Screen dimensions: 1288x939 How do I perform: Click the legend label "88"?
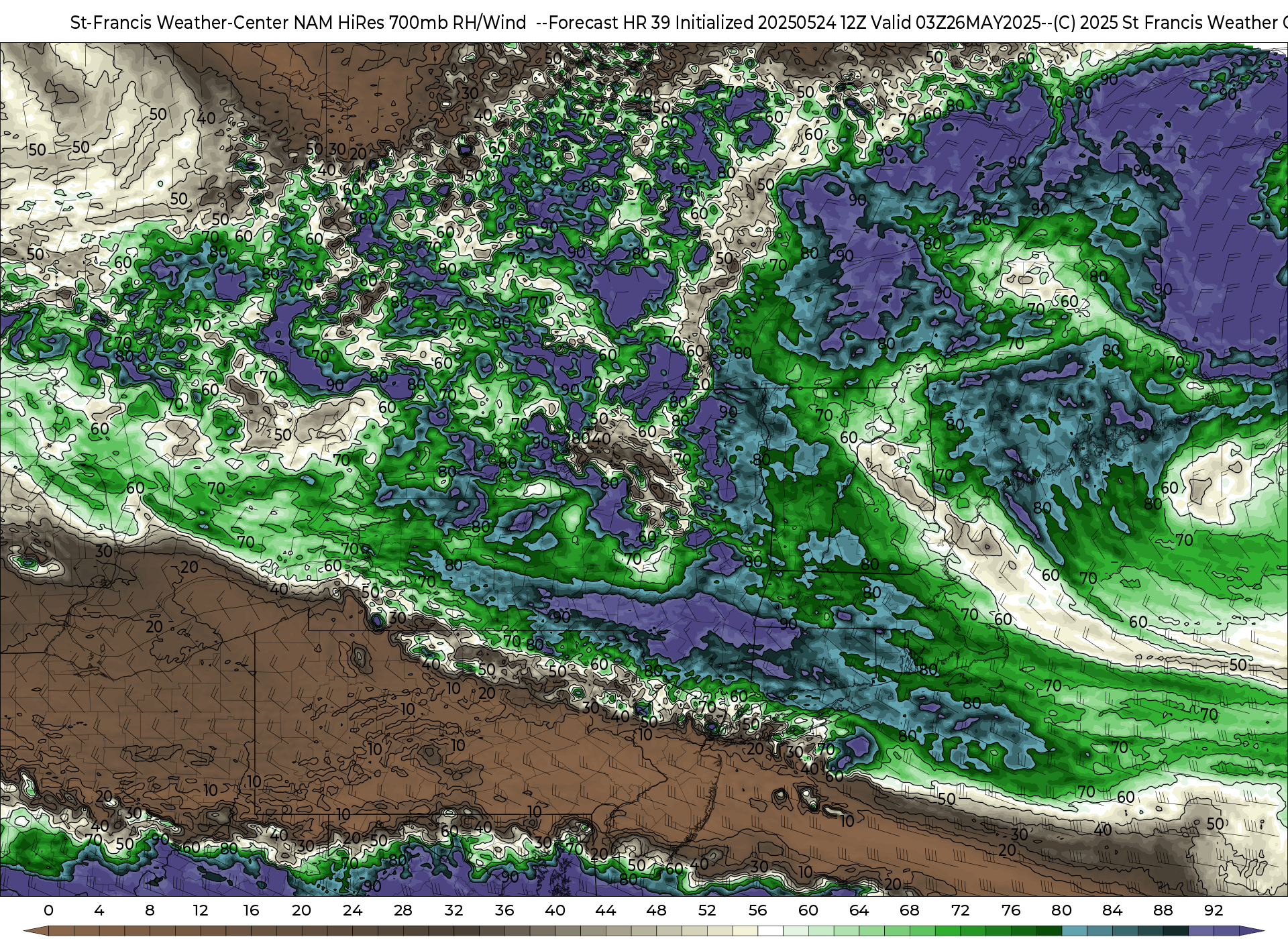click(x=1163, y=910)
